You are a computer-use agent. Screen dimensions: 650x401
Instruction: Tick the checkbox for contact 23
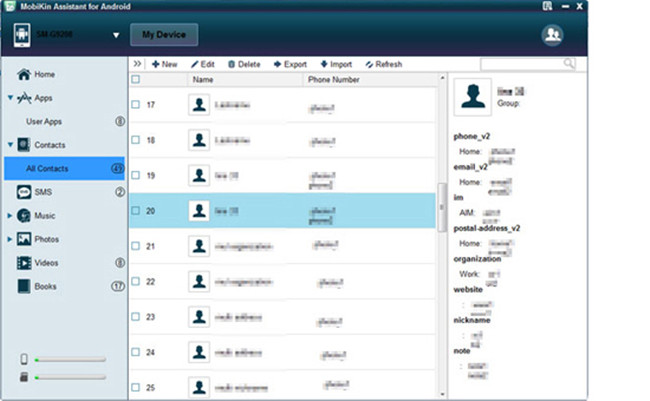[x=136, y=317]
